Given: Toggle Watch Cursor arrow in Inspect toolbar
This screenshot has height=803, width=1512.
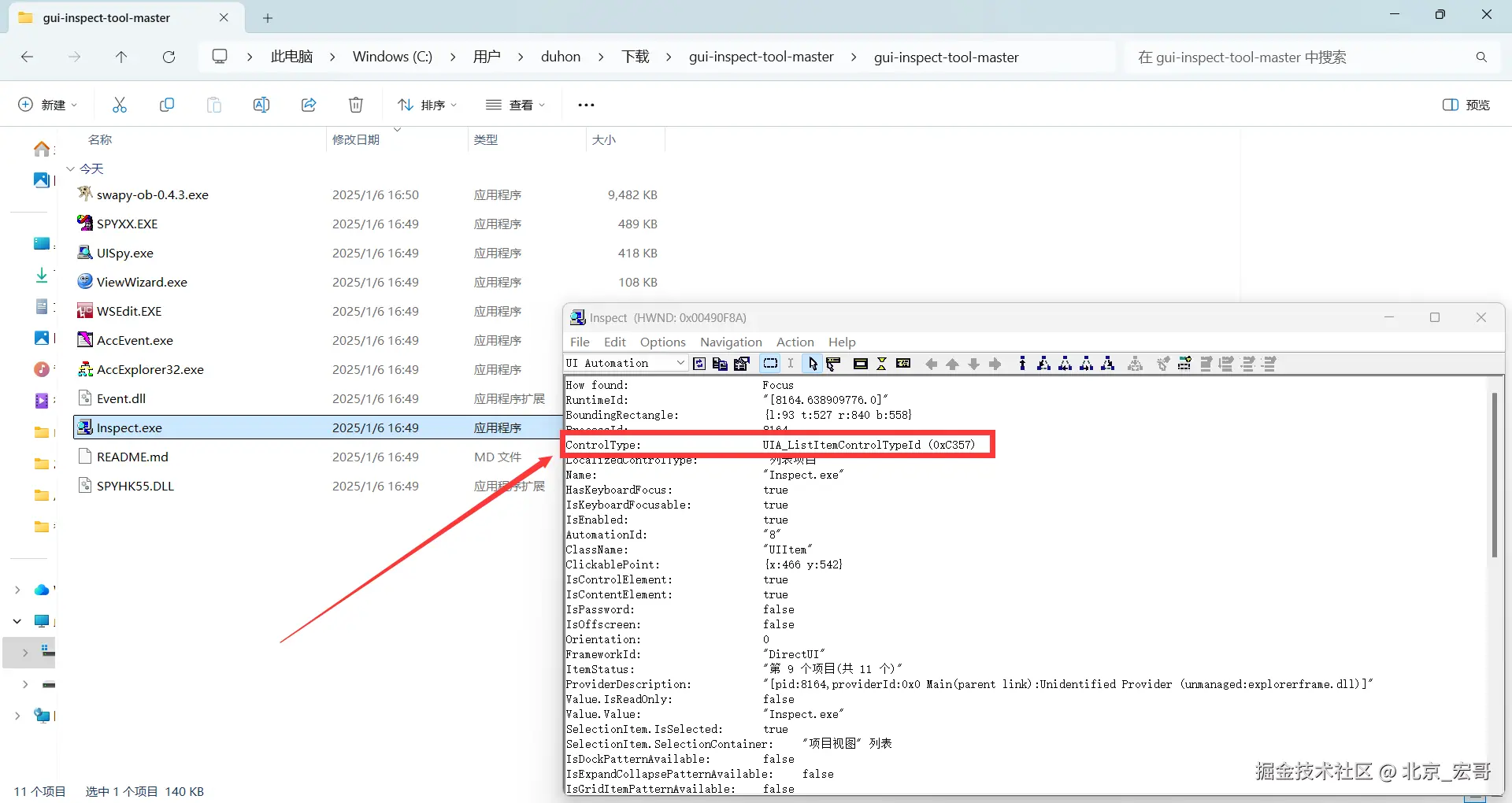Looking at the screenshot, I should click(x=813, y=364).
